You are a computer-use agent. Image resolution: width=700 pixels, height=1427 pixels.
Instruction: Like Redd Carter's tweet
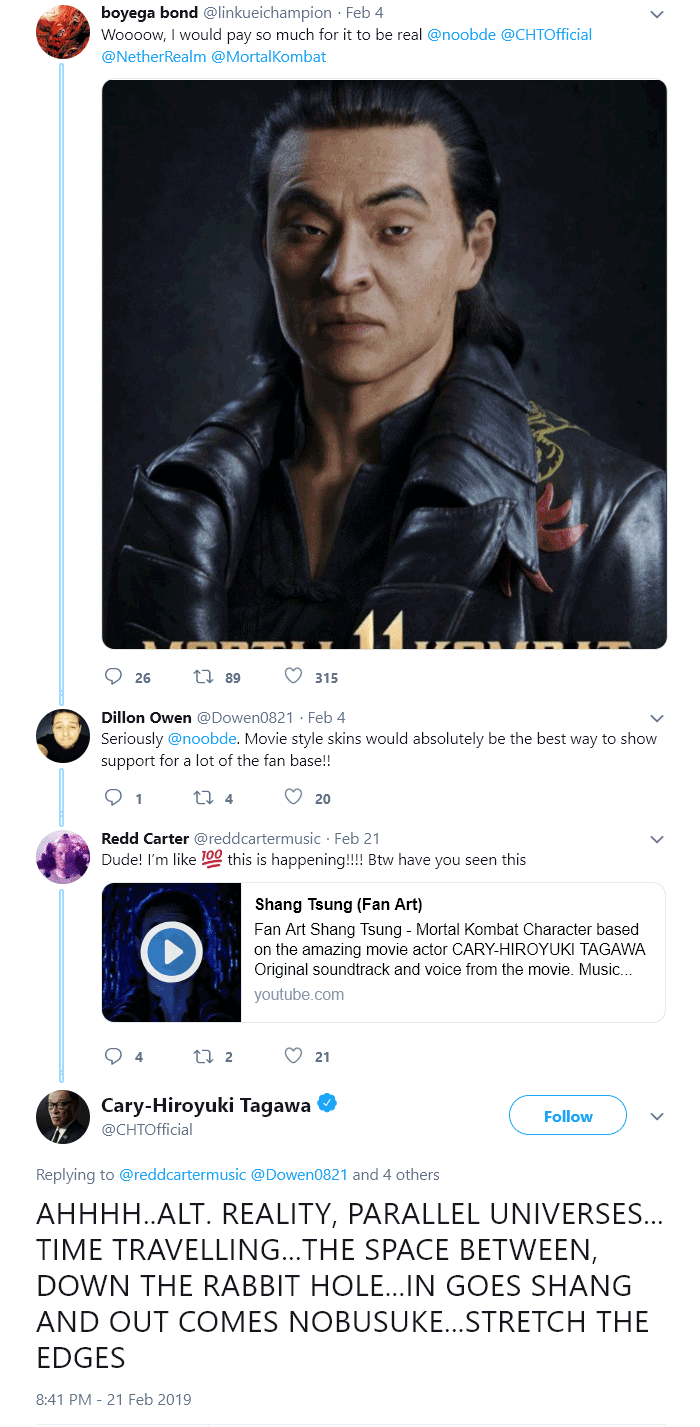point(292,1056)
